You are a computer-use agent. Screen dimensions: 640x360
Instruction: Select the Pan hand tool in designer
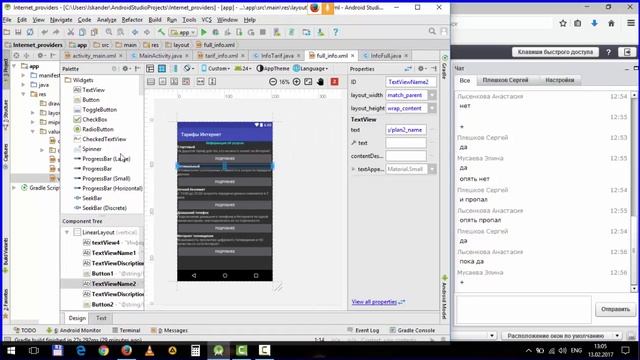[320, 82]
